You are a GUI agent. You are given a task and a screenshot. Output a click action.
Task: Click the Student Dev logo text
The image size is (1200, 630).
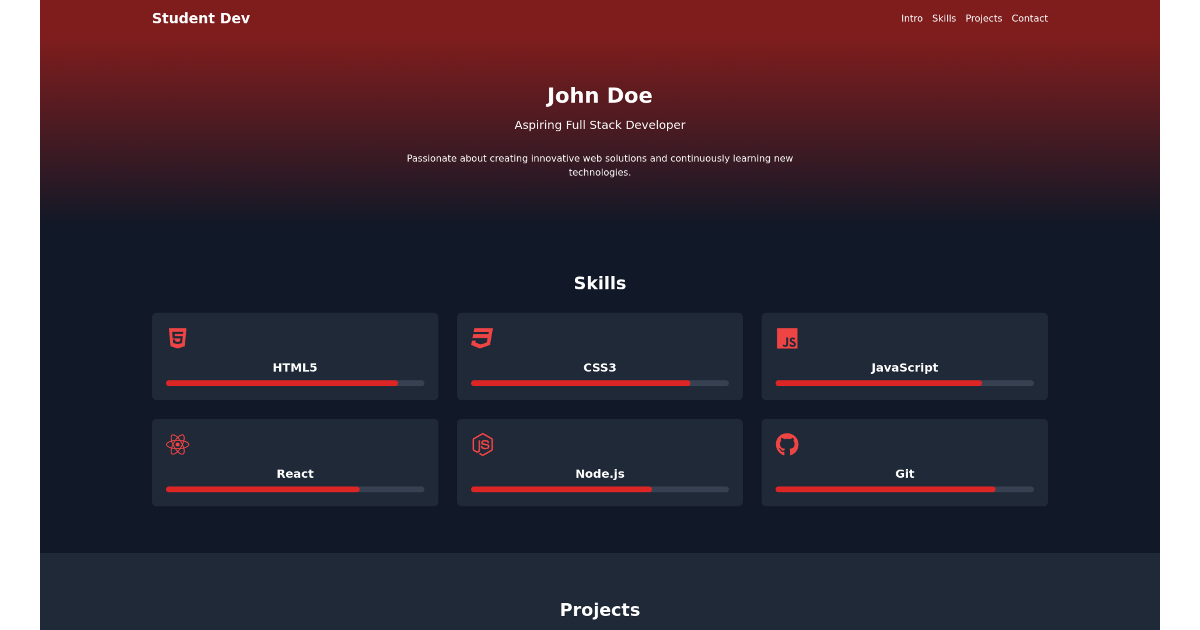click(x=201, y=18)
